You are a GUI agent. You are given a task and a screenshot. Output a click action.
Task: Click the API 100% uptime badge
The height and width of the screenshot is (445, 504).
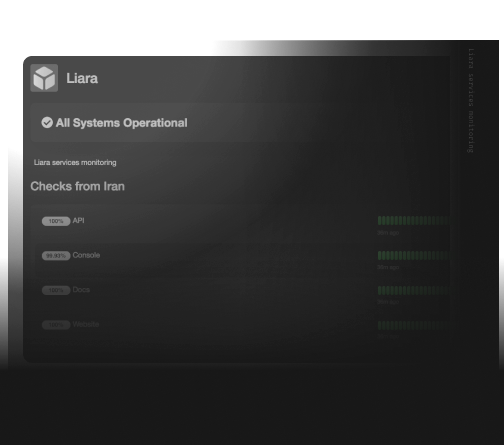coord(56,221)
